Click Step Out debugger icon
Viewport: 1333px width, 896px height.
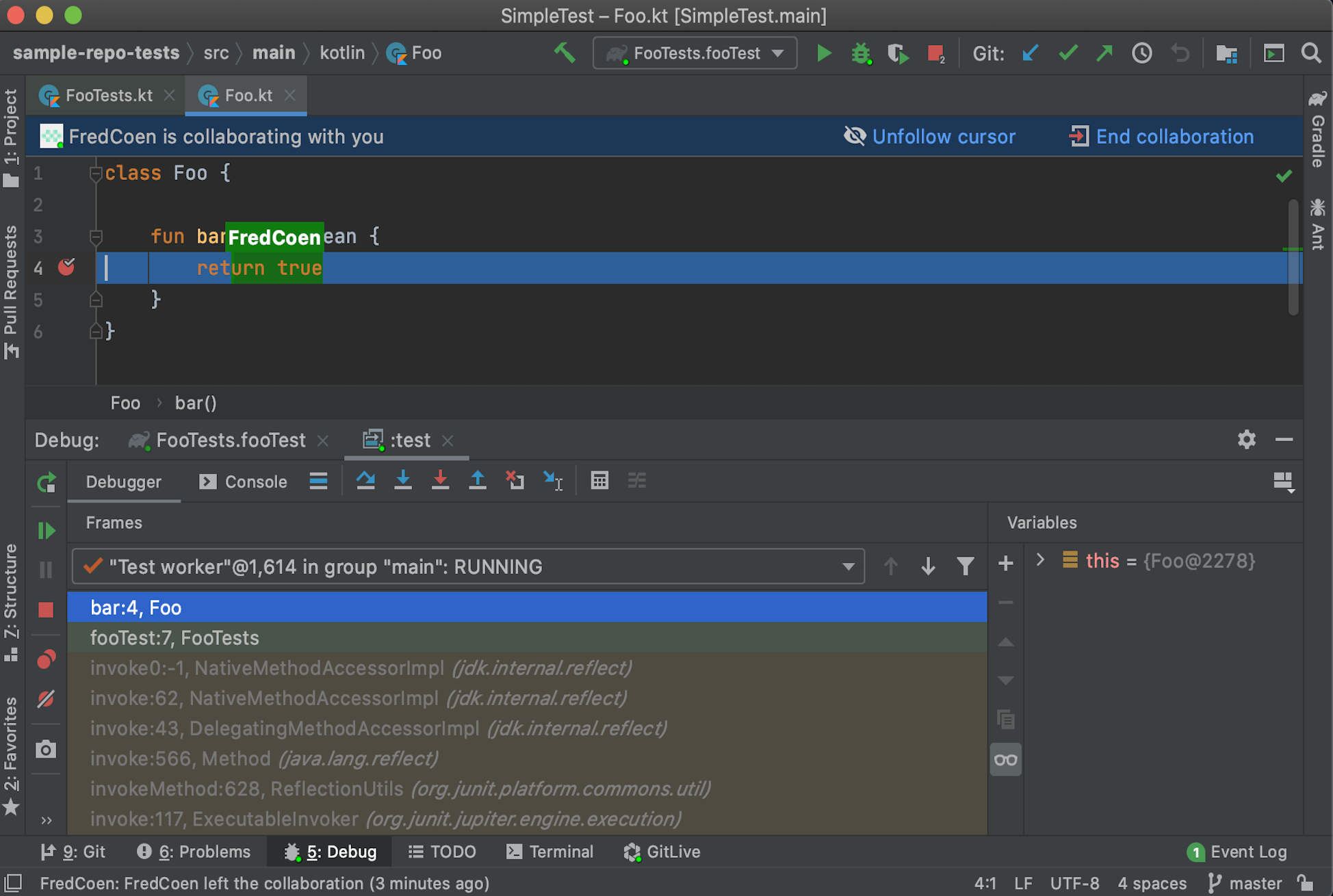(478, 481)
